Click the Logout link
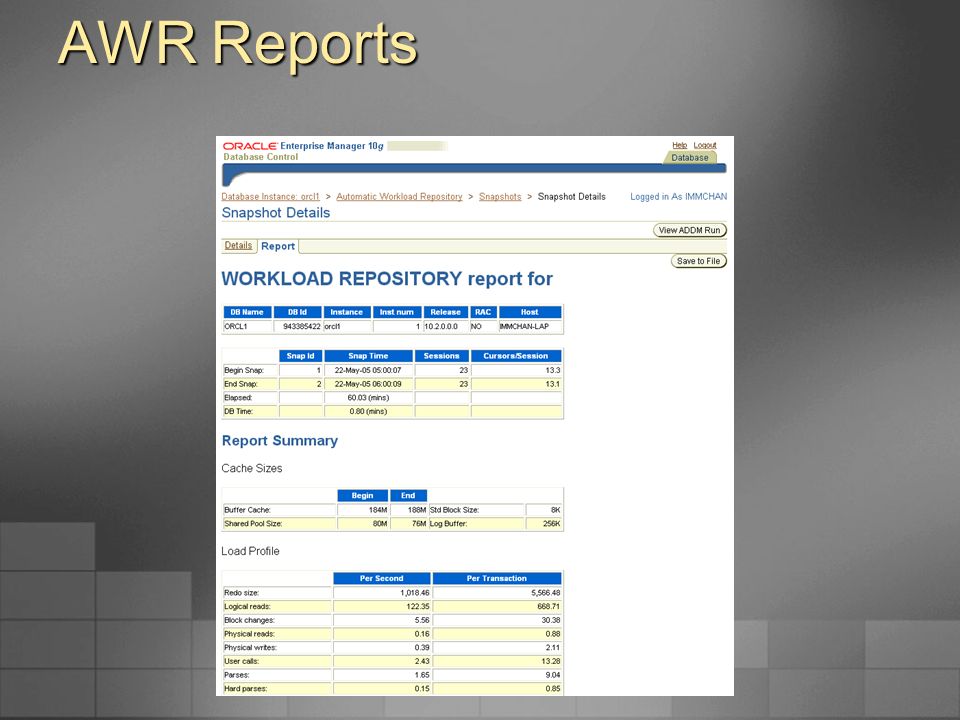This screenshot has width=960, height=720. [x=705, y=145]
